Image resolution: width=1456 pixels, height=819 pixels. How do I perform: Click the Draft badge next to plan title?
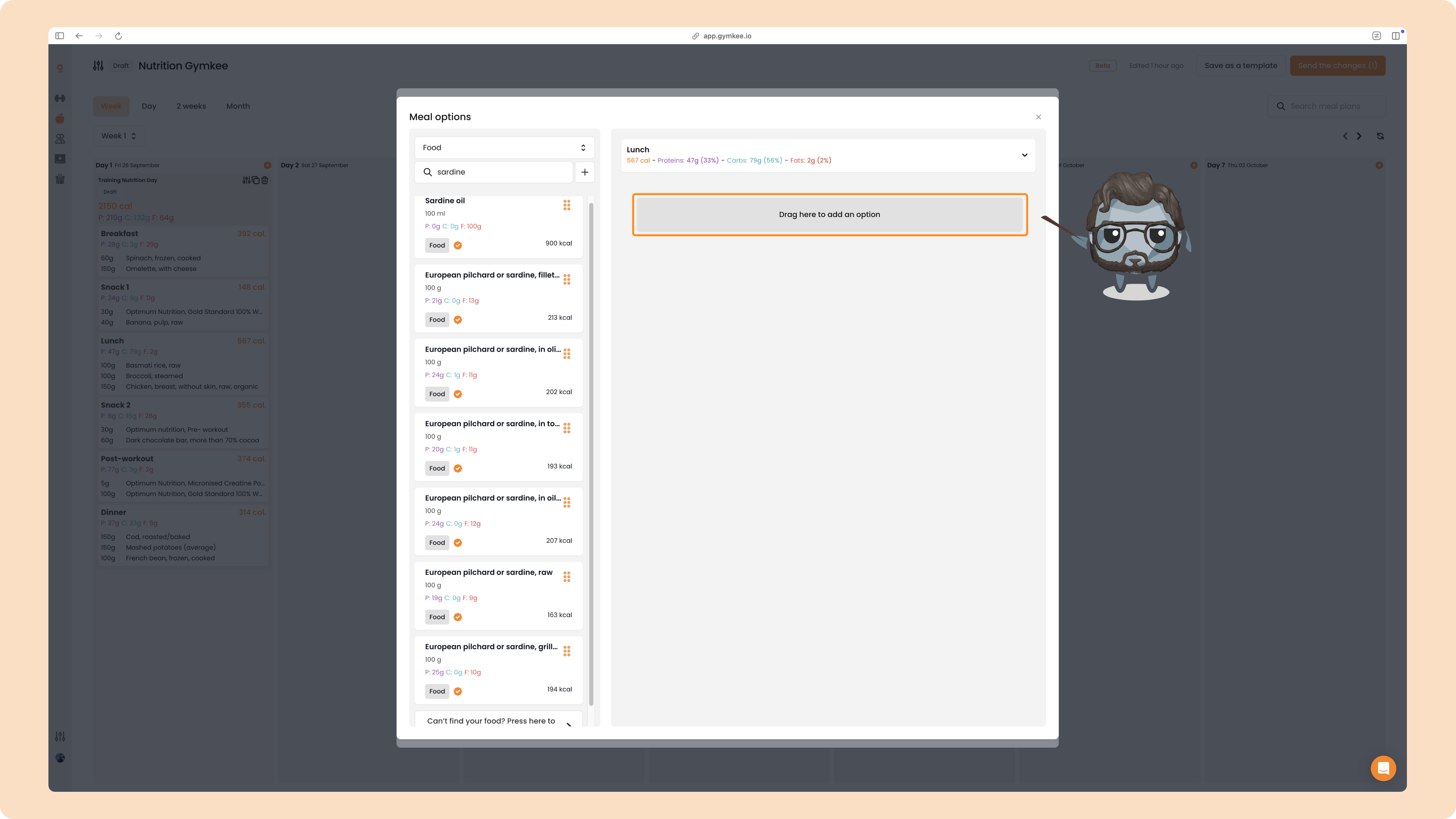[121, 66]
